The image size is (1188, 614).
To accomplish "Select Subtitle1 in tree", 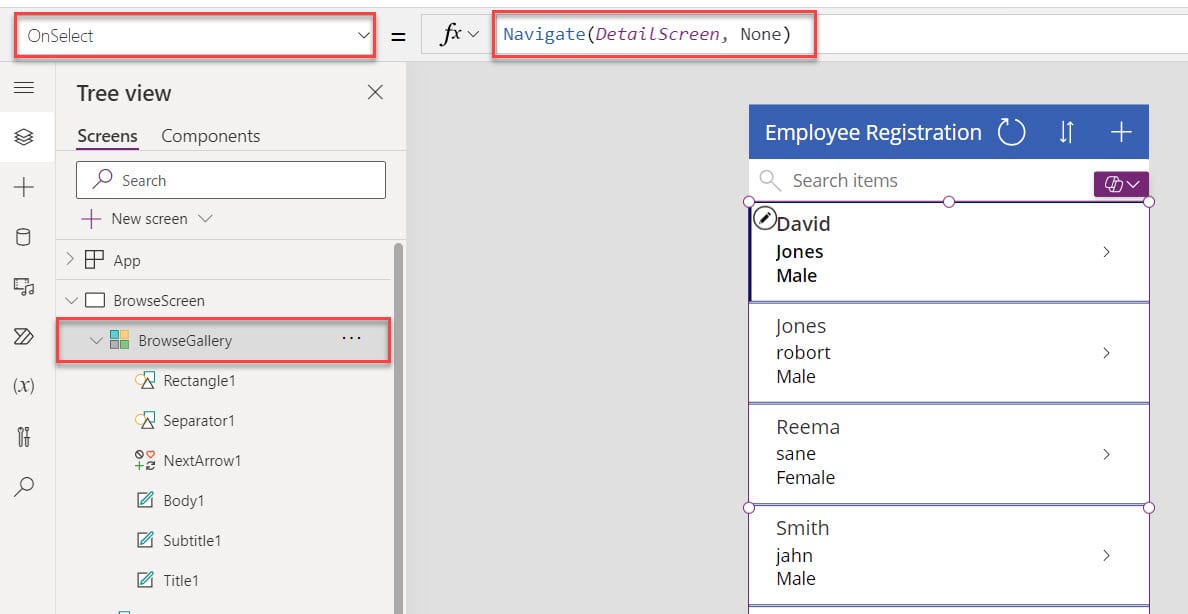I will [192, 540].
